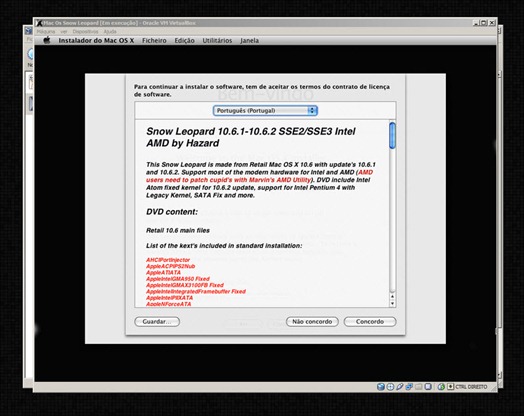Viewport: 524px width, 416px height.
Task: Open VirtualBox Máquina menu
Action: click(46, 31)
